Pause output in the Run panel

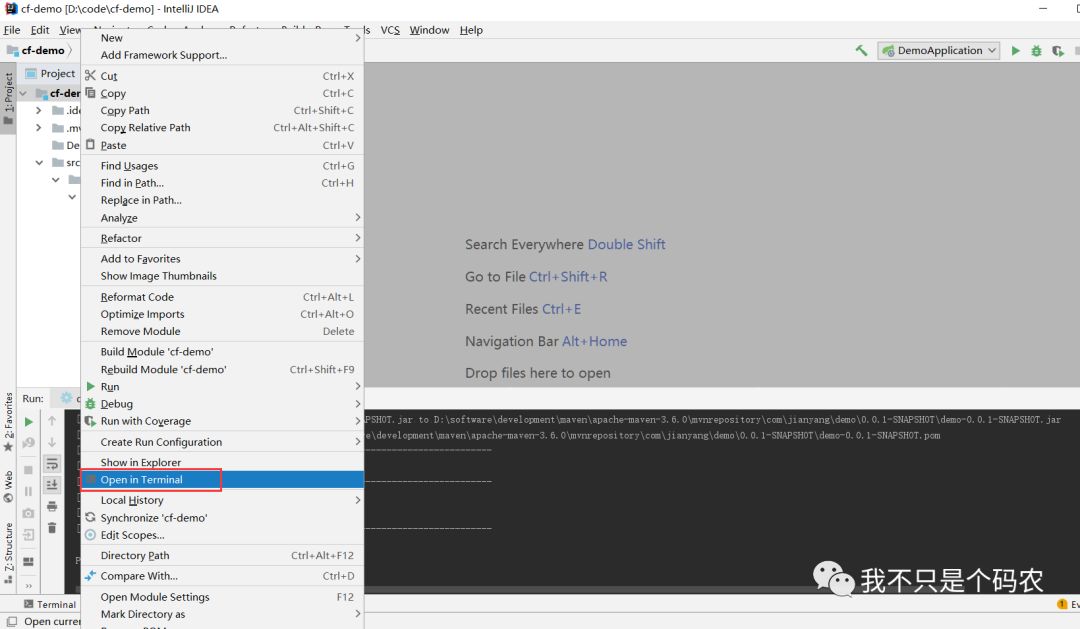point(28,491)
